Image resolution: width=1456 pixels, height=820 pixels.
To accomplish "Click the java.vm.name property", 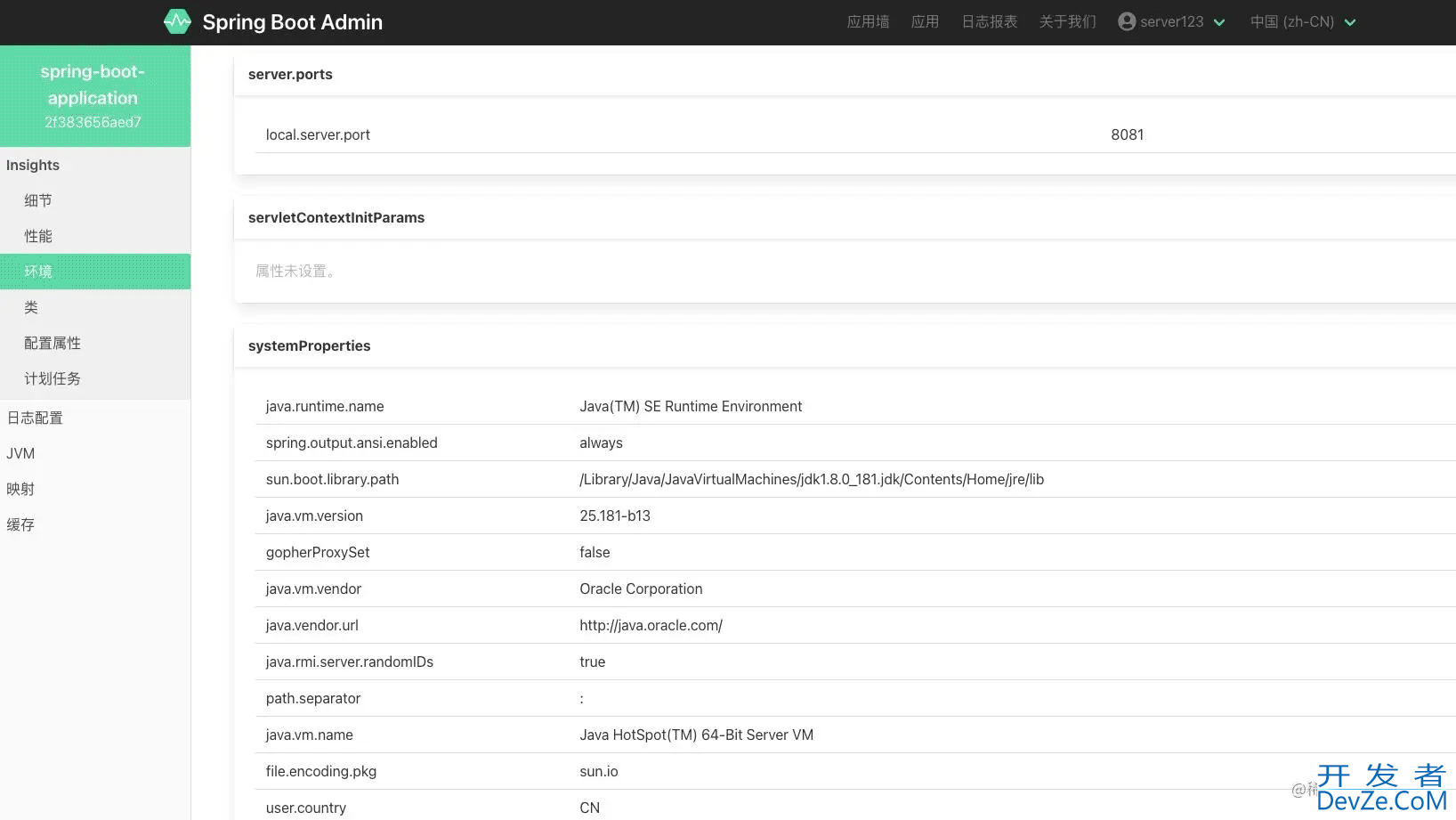I will click(x=309, y=735).
